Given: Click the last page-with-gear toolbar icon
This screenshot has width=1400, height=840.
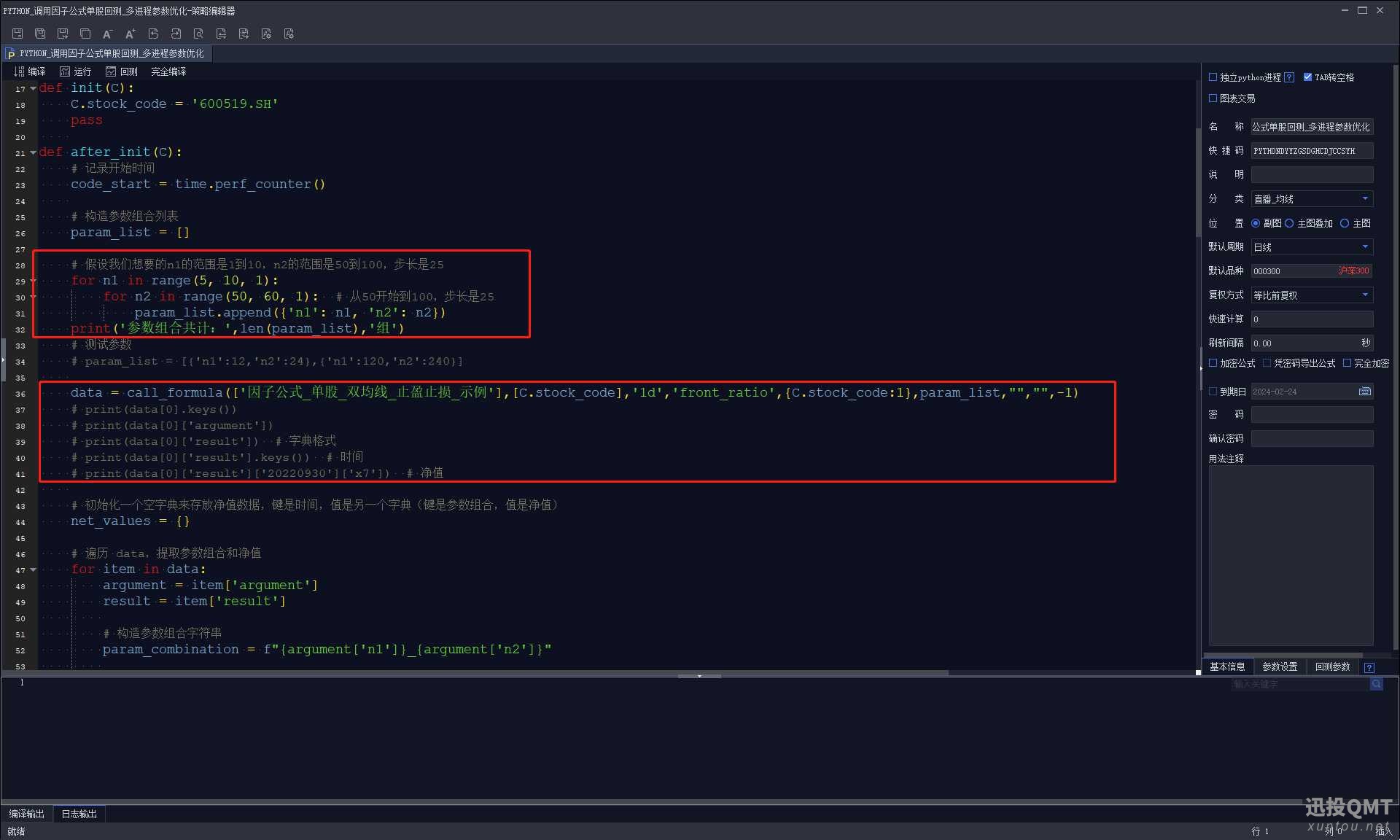Looking at the screenshot, I should (x=289, y=34).
